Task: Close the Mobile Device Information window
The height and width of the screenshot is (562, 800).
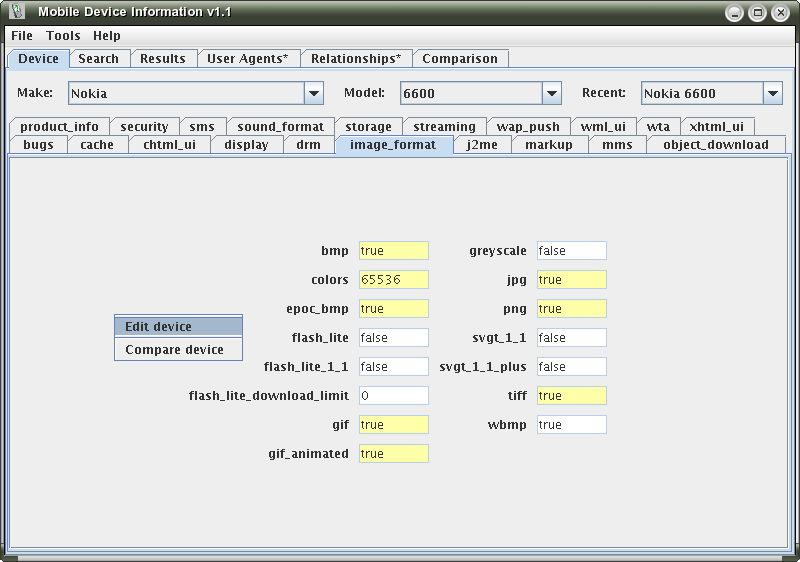Action: tap(779, 13)
